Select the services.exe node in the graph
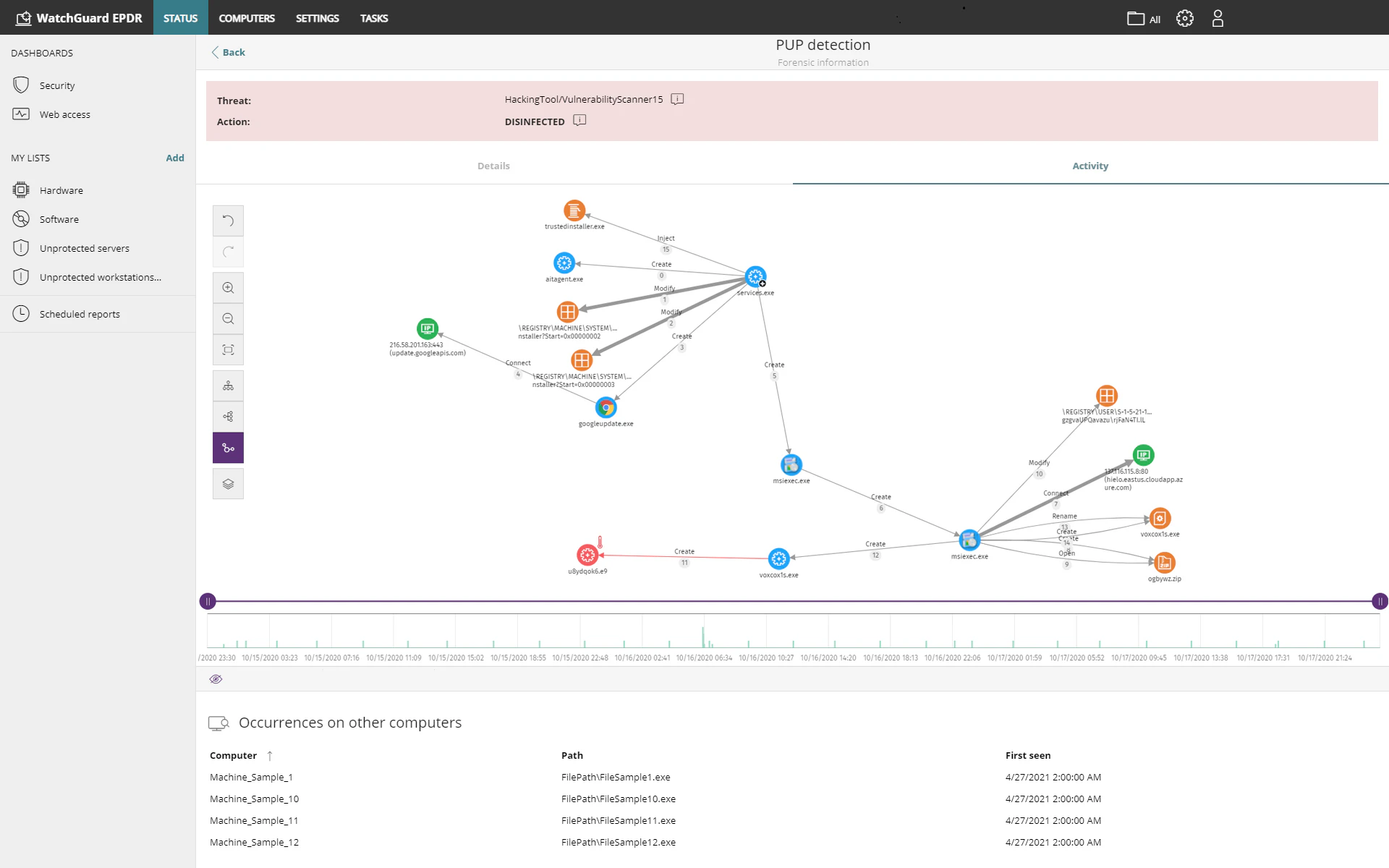 click(x=755, y=276)
